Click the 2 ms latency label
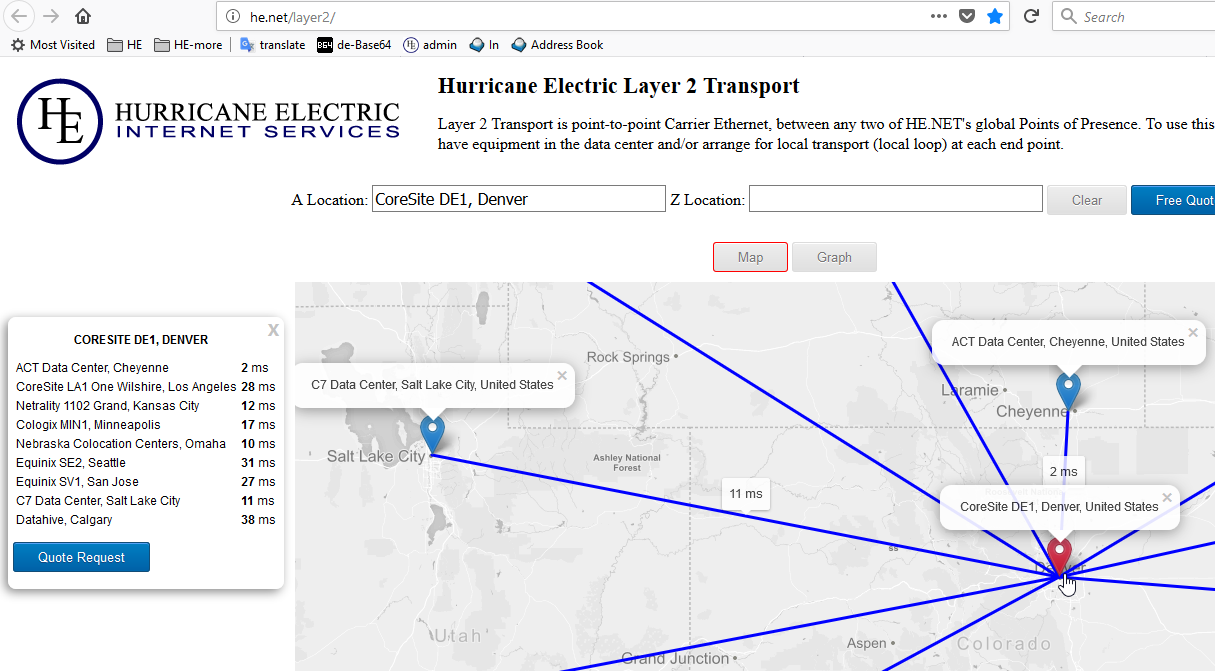Screen dimensions: 1215x671 click(x=1063, y=471)
